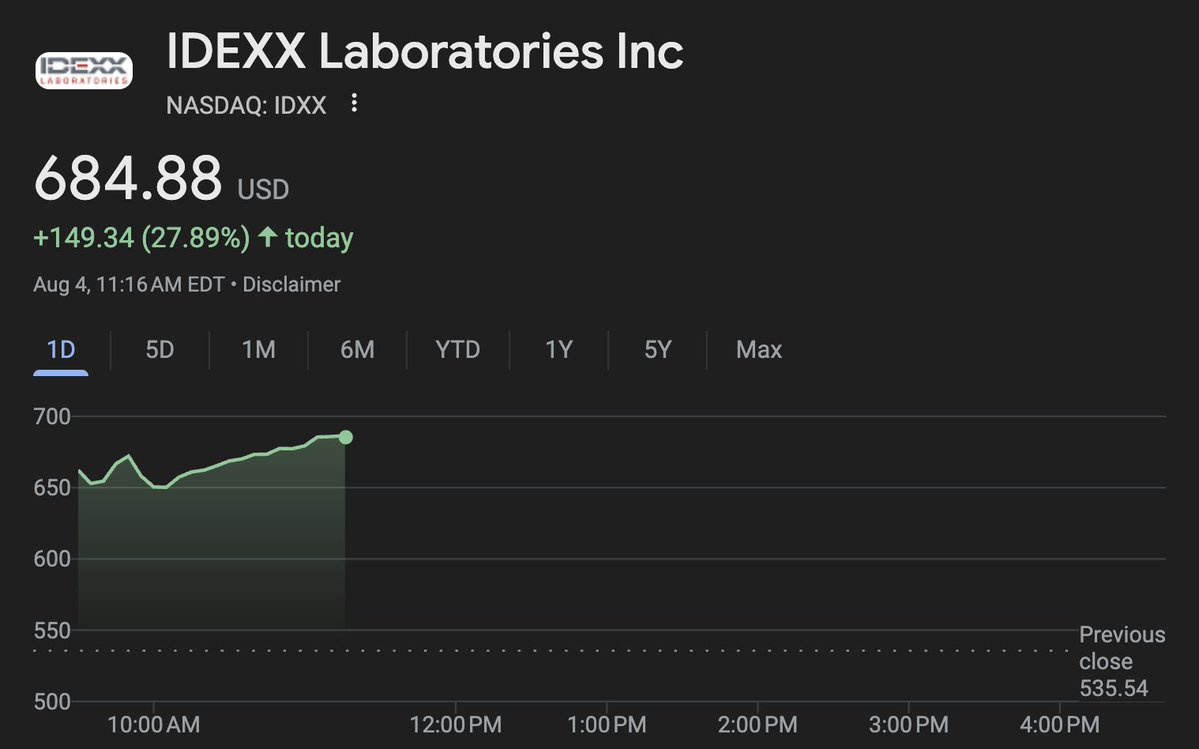This screenshot has height=749, width=1199.
Task: Click the green current price dot on chart
Action: (346, 437)
